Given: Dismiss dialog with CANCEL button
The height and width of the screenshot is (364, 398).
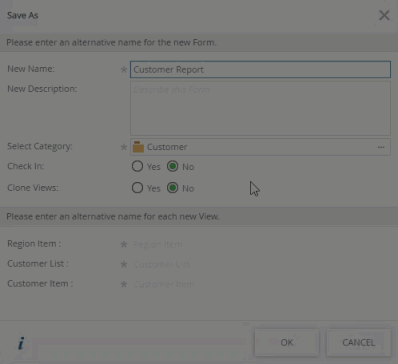Looking at the screenshot, I should (x=358, y=342).
